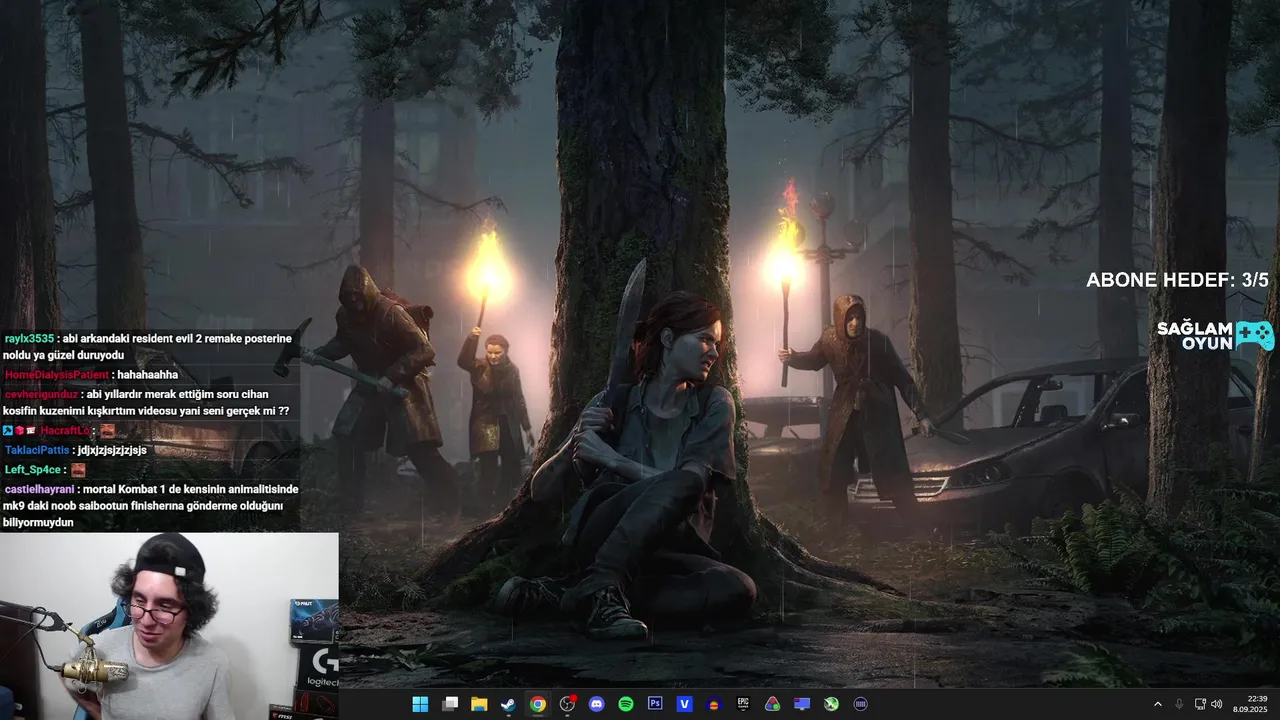Open the orange and blue round taskbar icon
The height and width of the screenshot is (720, 1280).
click(x=714, y=704)
